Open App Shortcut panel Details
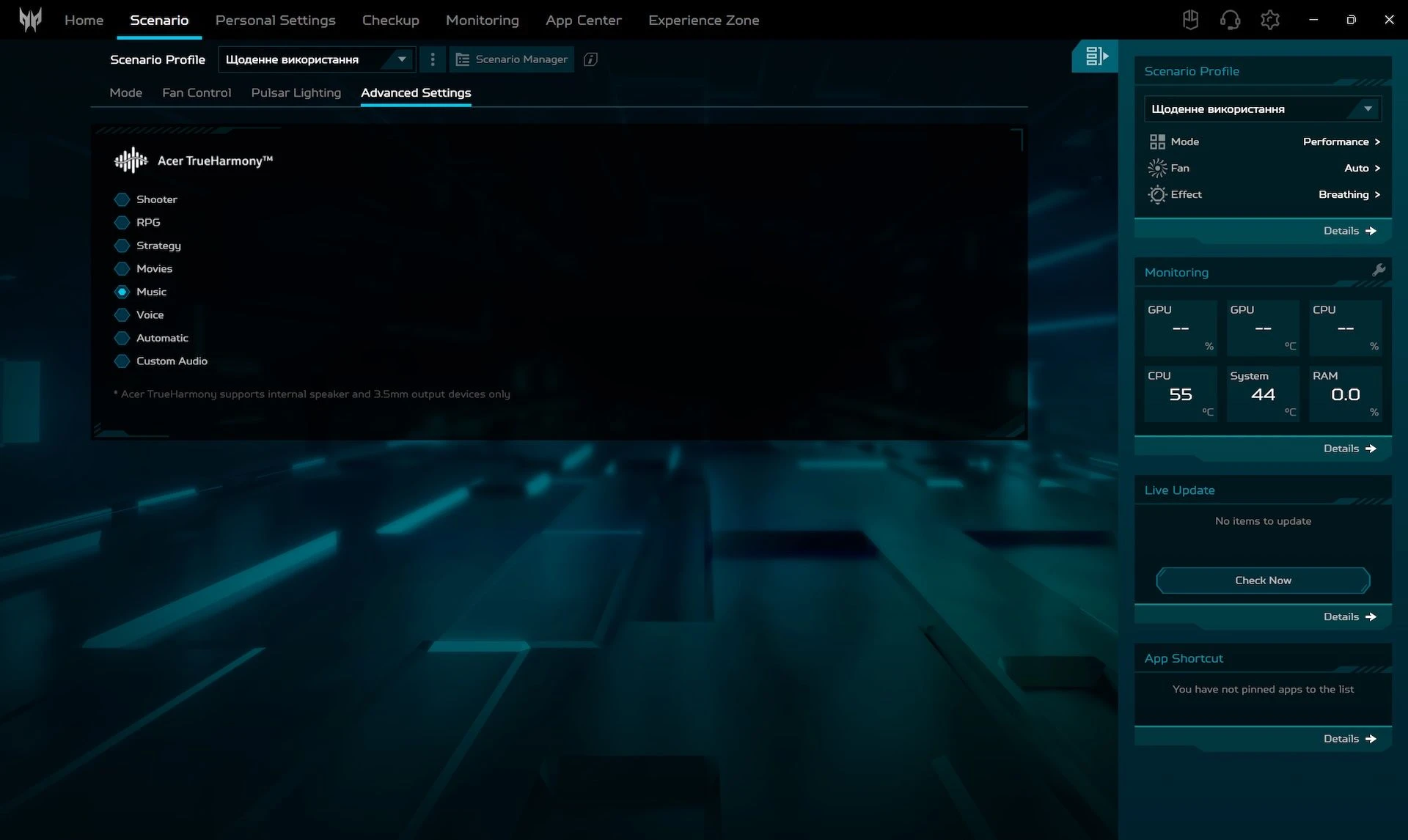This screenshot has width=1408, height=840. tap(1349, 738)
